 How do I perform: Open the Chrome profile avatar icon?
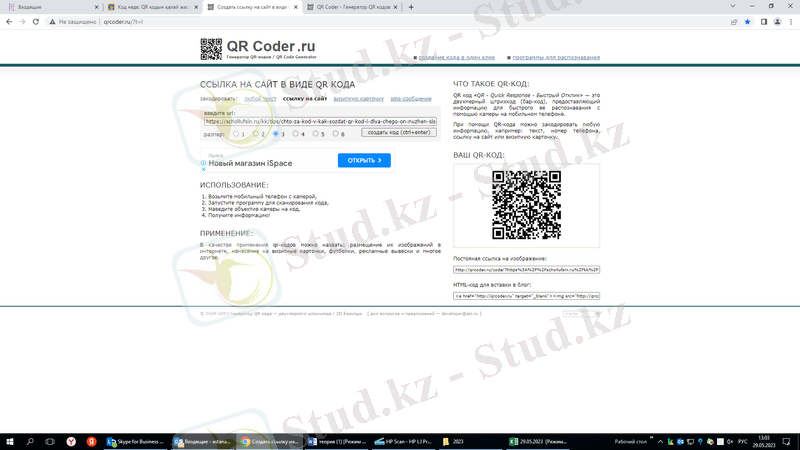[x=777, y=22]
